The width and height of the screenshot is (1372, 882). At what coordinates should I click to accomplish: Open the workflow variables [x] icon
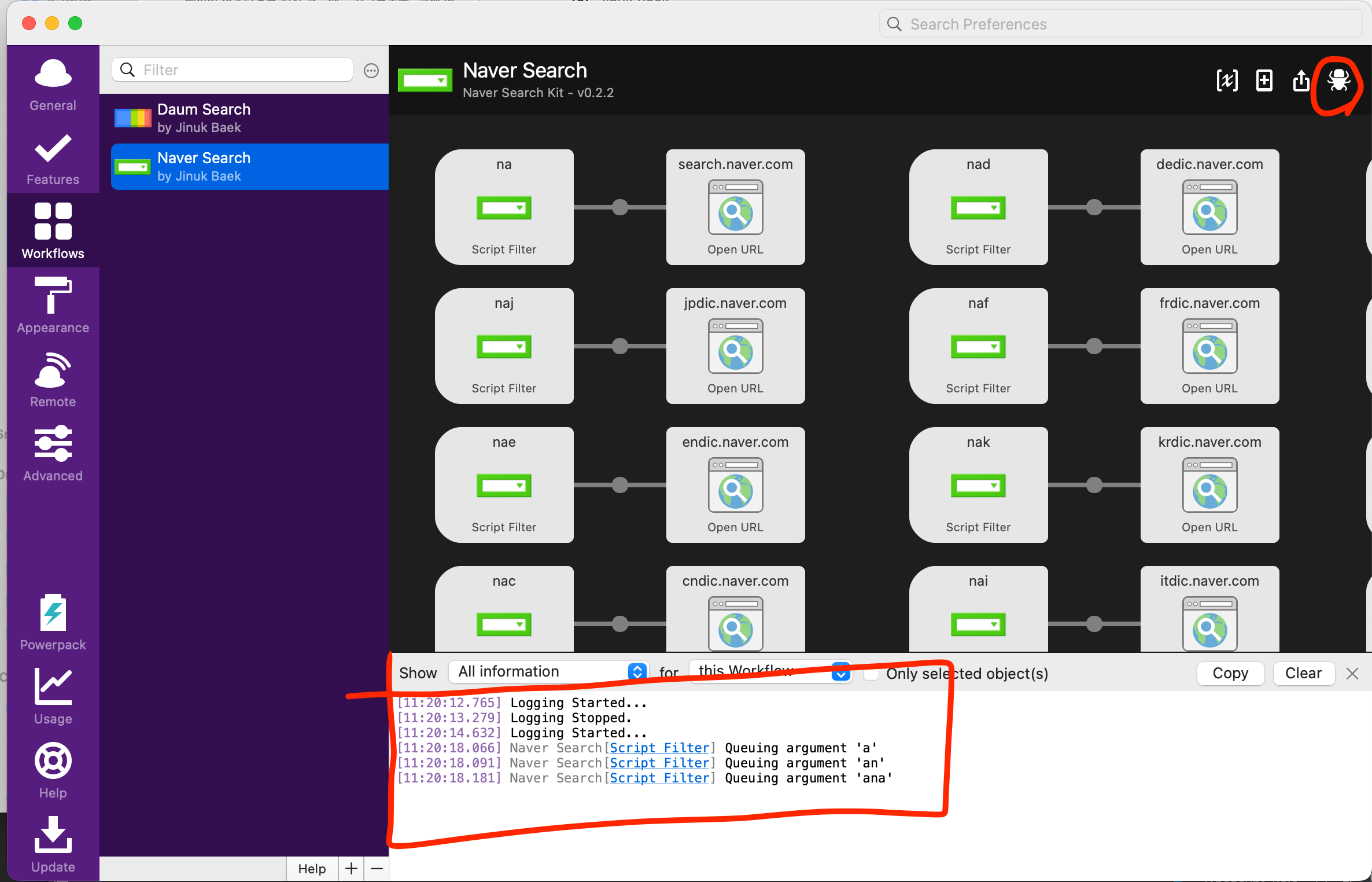click(1227, 80)
